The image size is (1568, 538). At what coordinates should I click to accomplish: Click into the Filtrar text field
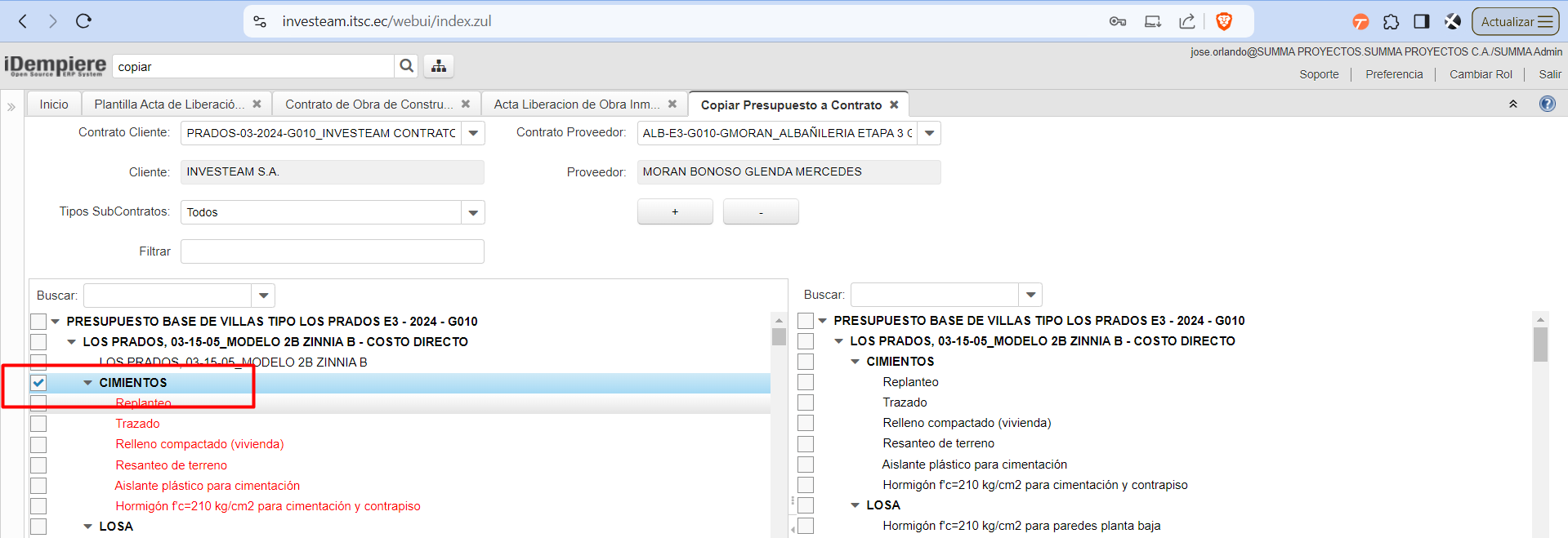pos(332,251)
